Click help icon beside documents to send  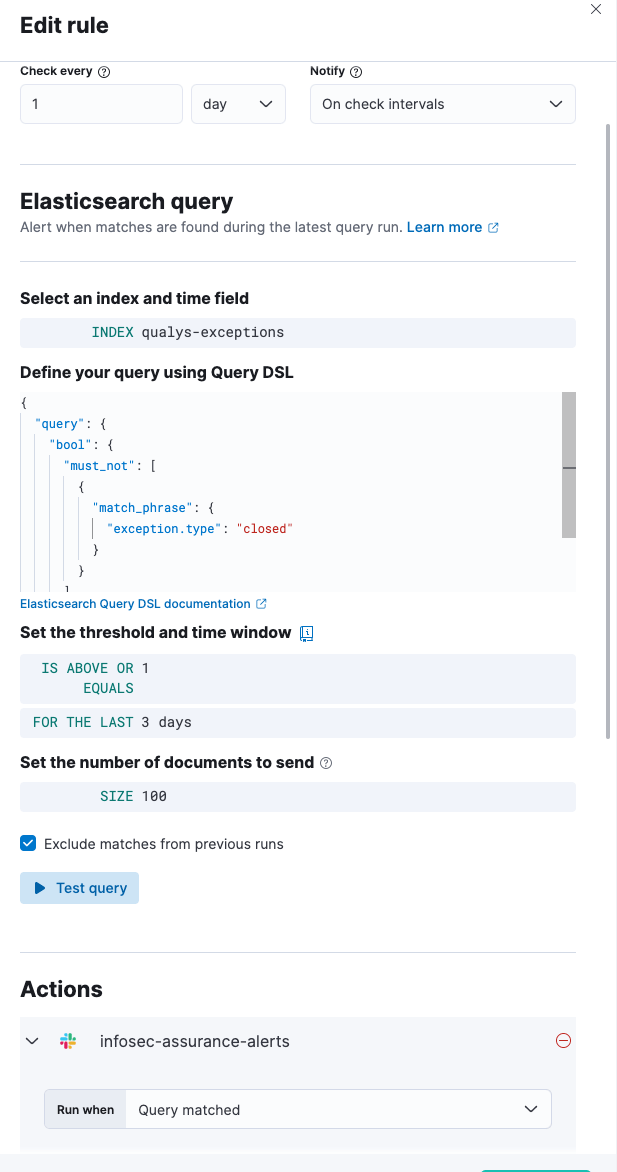325,762
